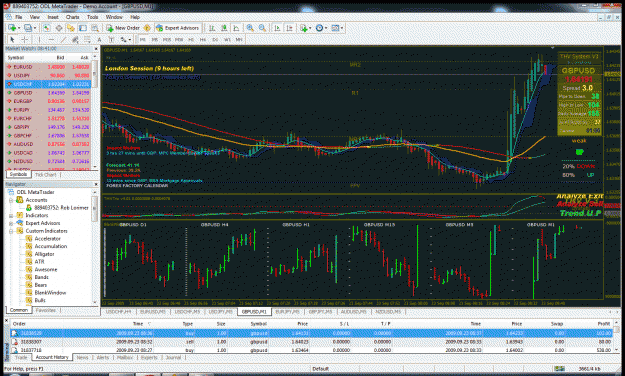Select the sell order 31838307 row
Image resolution: width=625 pixels, height=376 pixels.
[x=311, y=342]
